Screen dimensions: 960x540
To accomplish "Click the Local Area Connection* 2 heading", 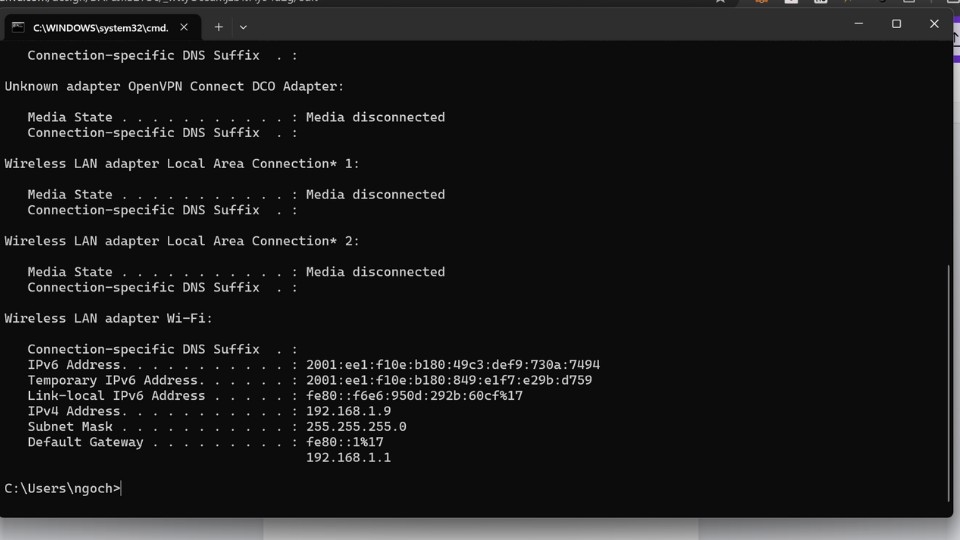I will pyautogui.click(x=182, y=241).
